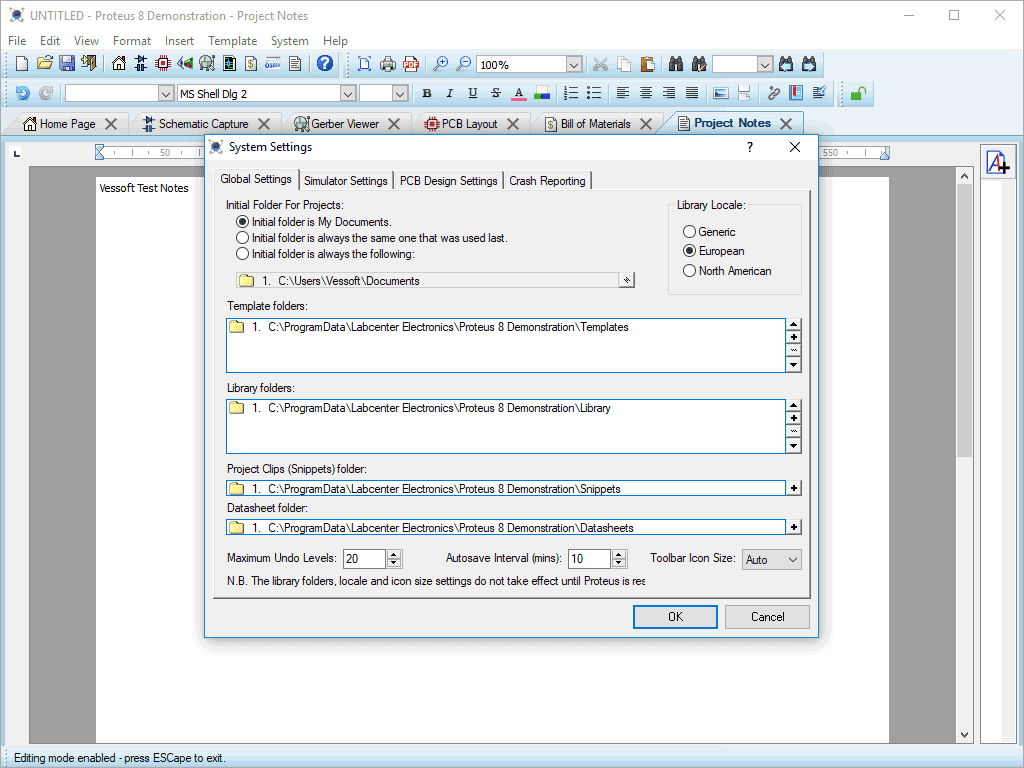Image resolution: width=1024 pixels, height=768 pixels.
Task: Select 'Initial folder is My Documents' option
Action: click(x=313, y=222)
